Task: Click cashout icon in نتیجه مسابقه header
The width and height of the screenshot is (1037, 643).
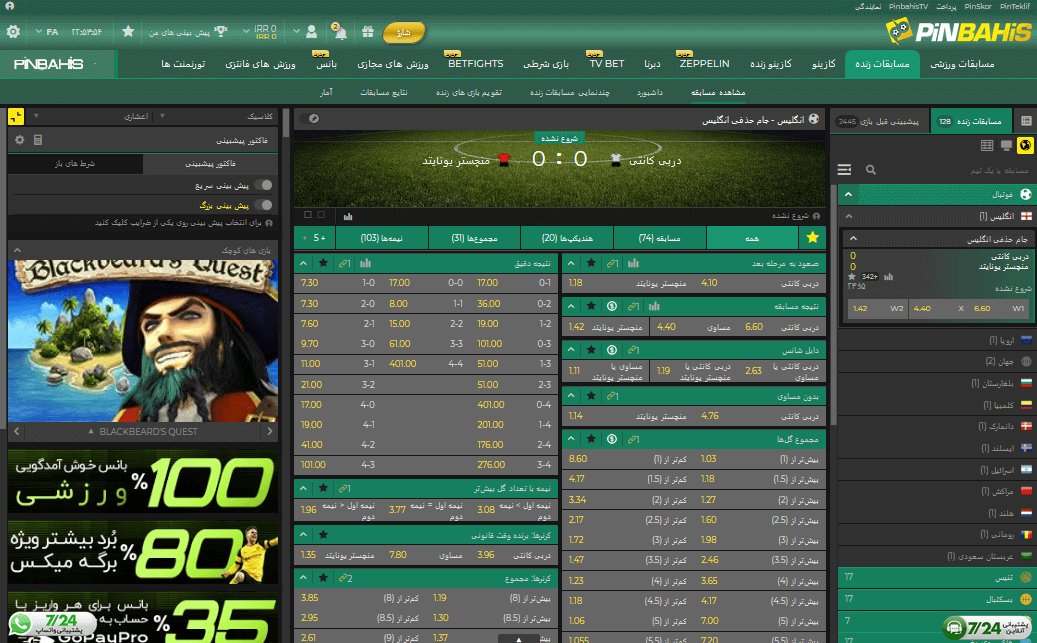Action: 612,306
